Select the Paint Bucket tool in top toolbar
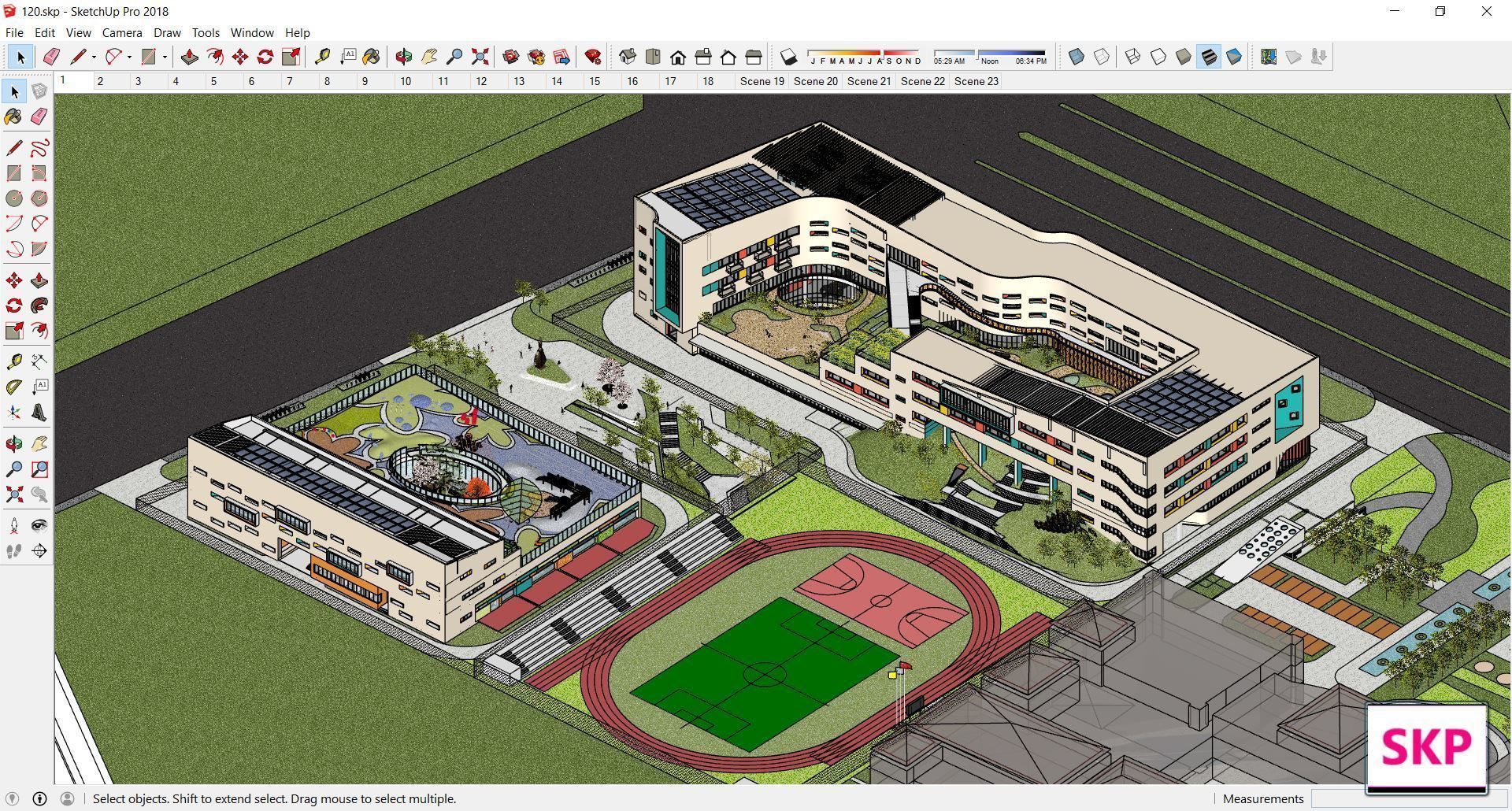This screenshot has height=811, width=1512. (372, 57)
